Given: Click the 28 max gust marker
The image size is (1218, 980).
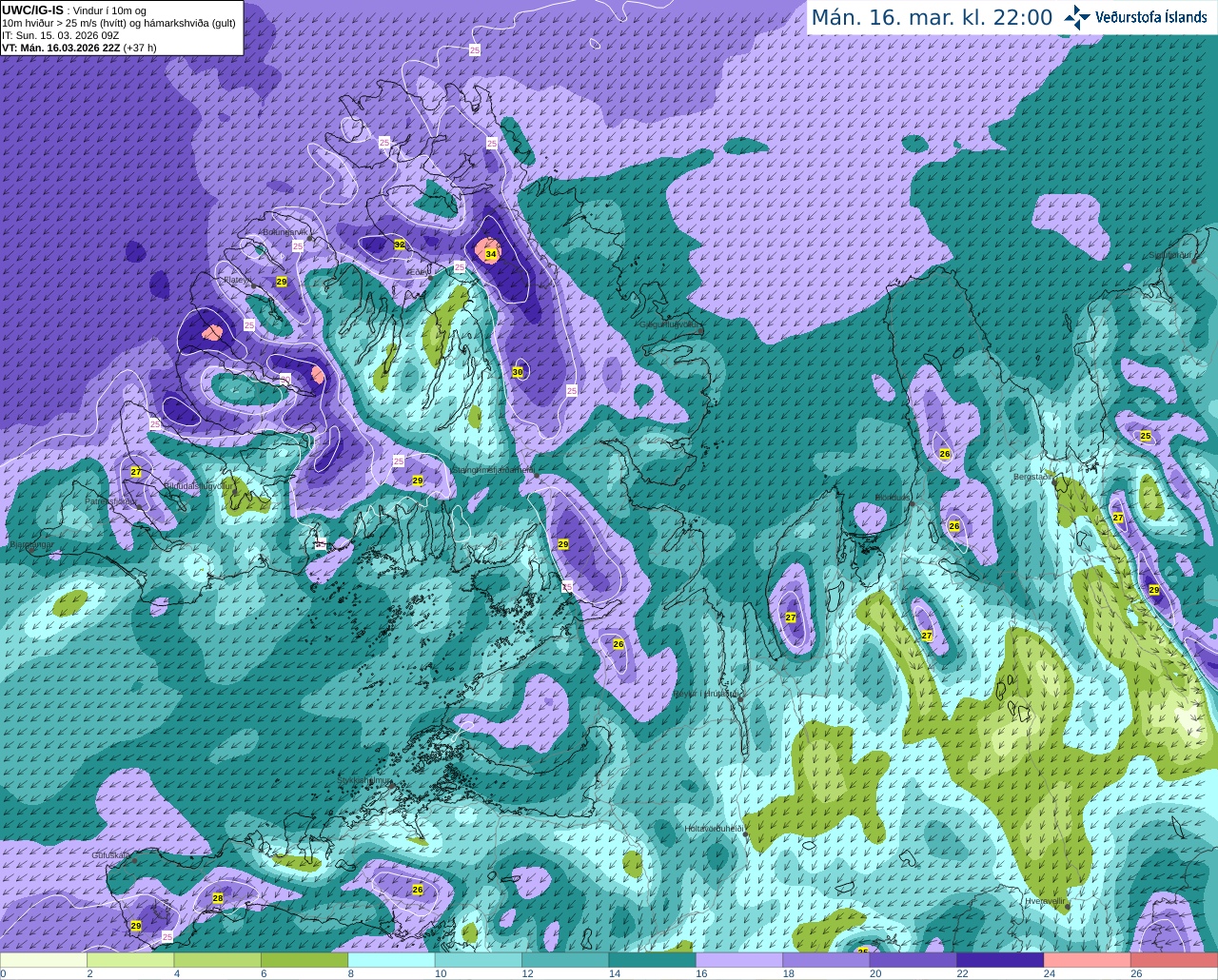Looking at the screenshot, I should (218, 898).
